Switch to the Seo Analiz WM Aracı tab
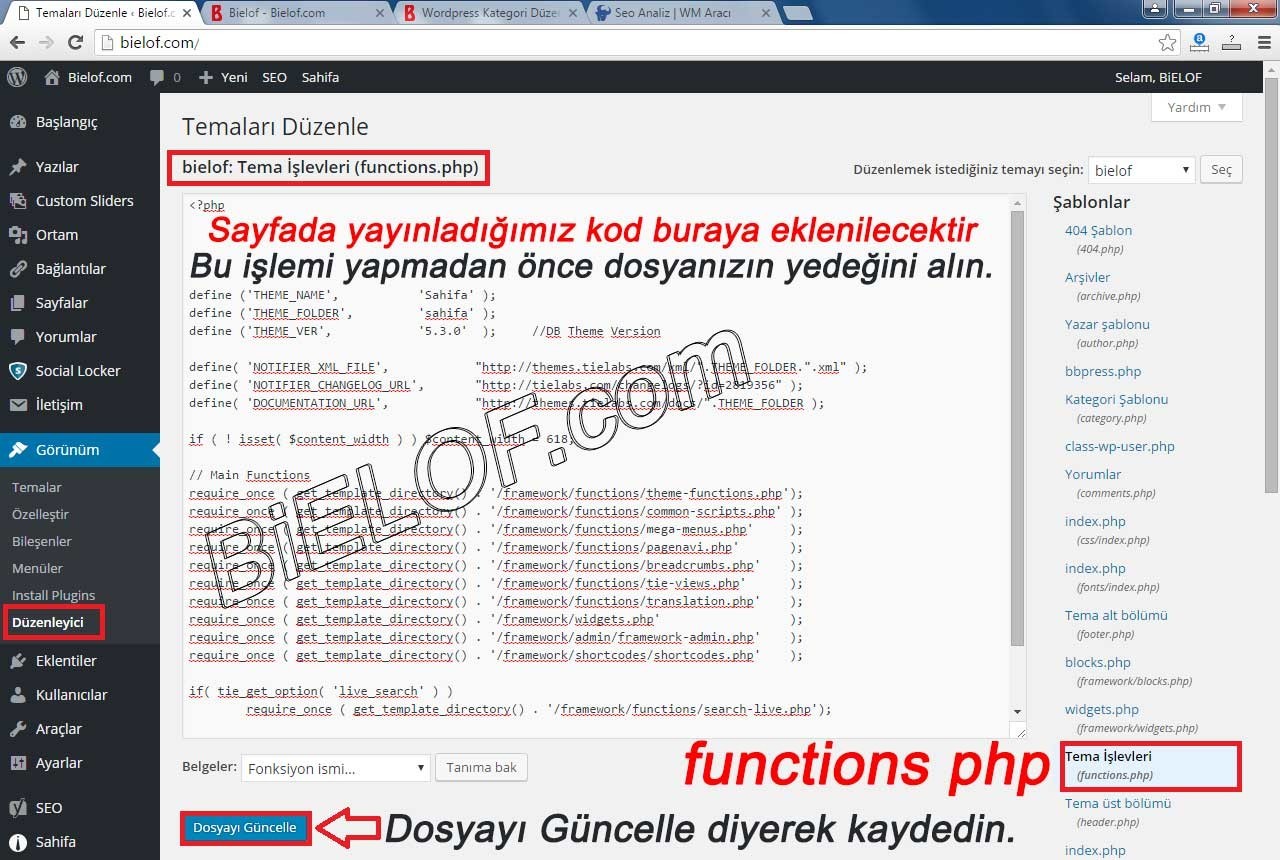 tap(680, 14)
